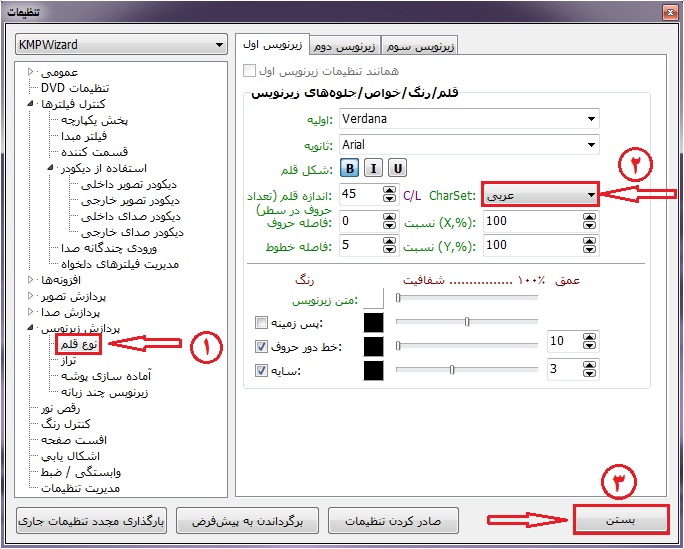Select قسمت کننده tree item
This screenshot has height=549, width=684.
coord(94,152)
